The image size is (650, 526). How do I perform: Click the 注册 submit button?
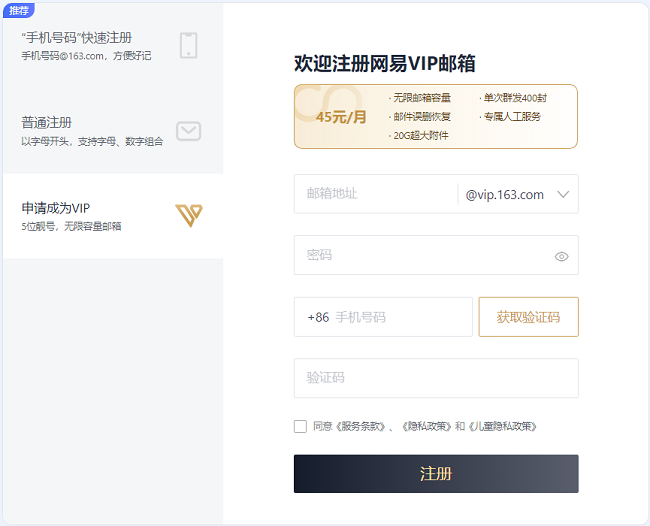[x=436, y=474]
